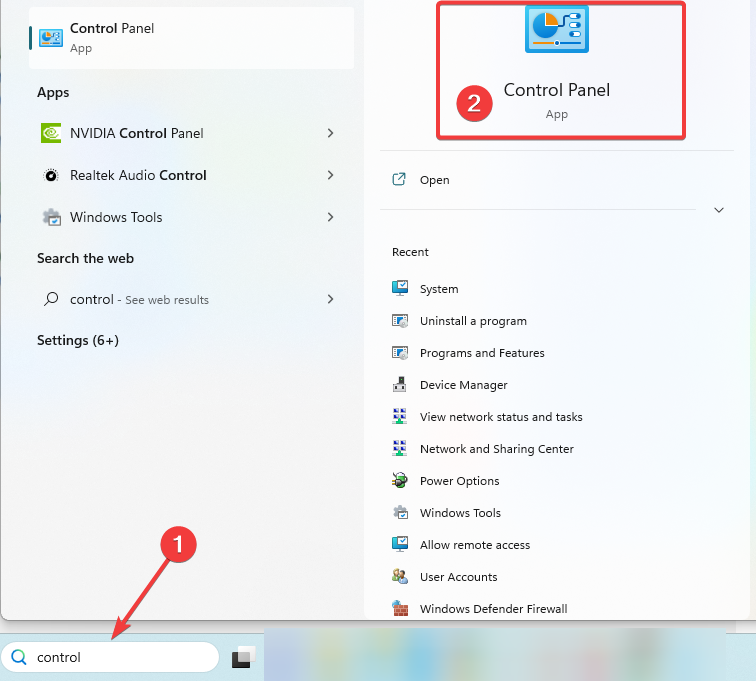Image resolution: width=756 pixels, height=681 pixels.
Task: Click the Windows Tools icon in Recent list
Action: 400,512
